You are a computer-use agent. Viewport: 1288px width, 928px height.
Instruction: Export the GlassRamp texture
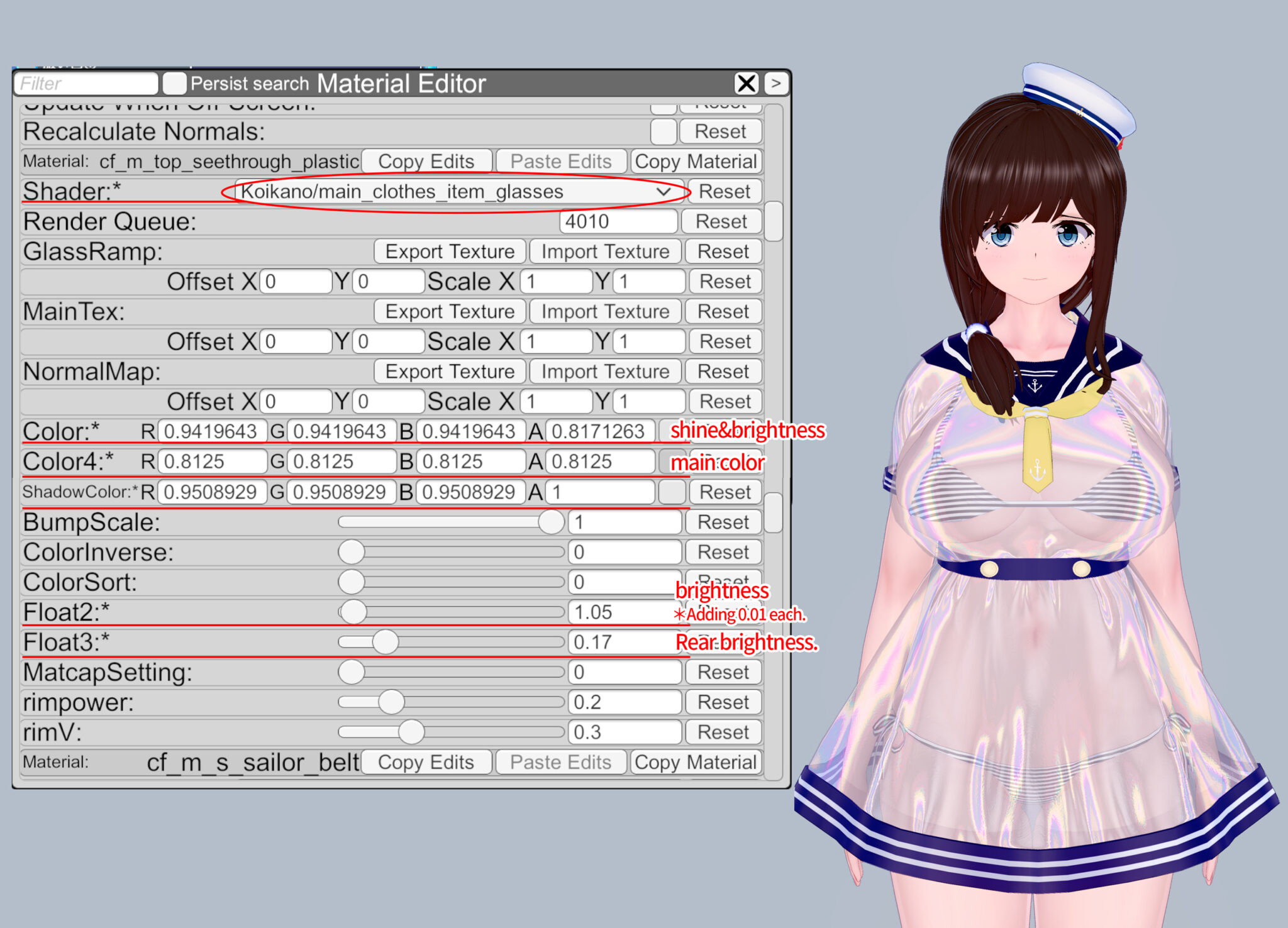(x=449, y=251)
